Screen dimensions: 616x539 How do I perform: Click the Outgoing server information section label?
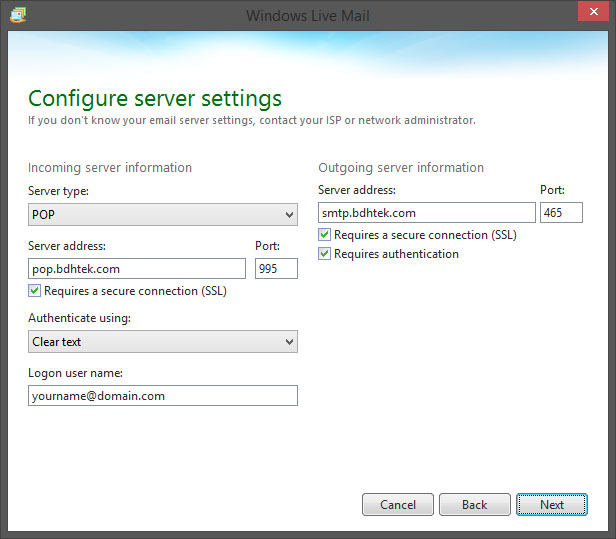[401, 168]
